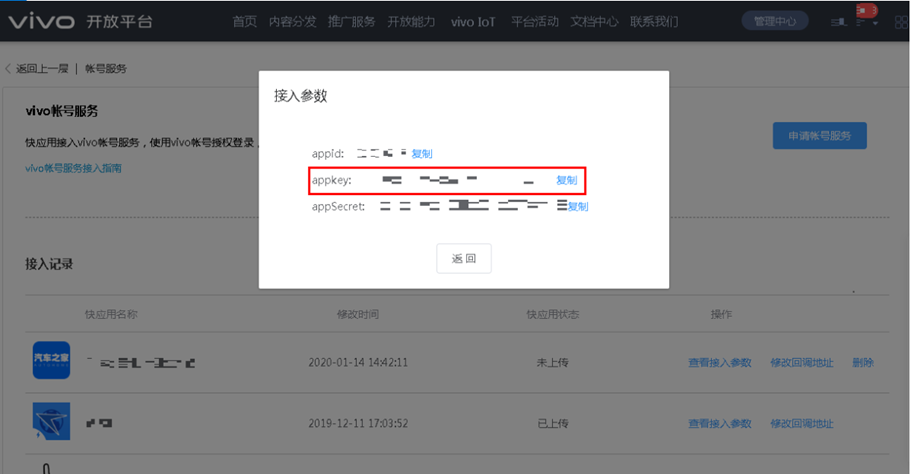This screenshot has width=911, height=474.
Task: Click the vivo logo in header
Action: click(x=41, y=21)
